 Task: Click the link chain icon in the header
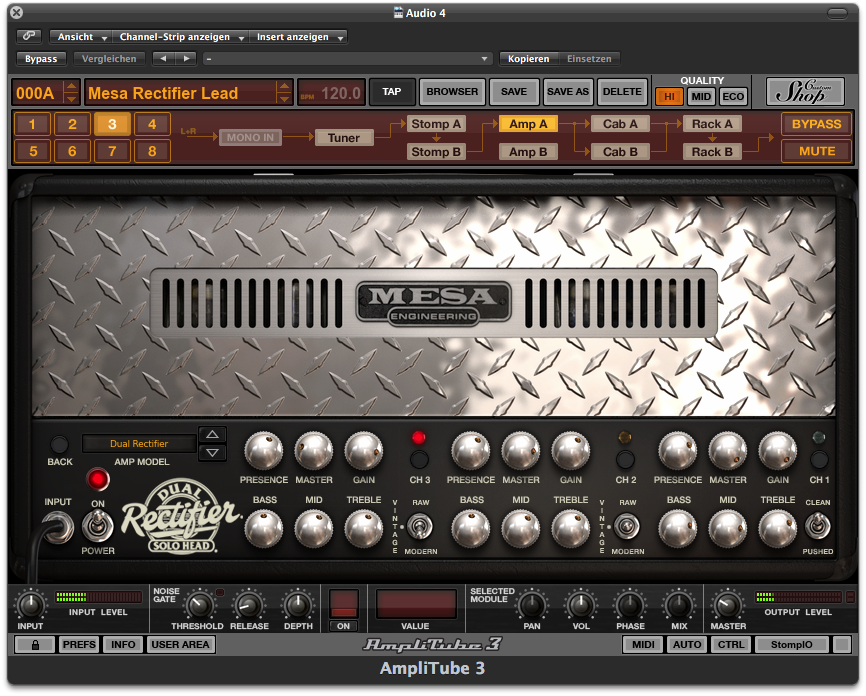tap(29, 36)
